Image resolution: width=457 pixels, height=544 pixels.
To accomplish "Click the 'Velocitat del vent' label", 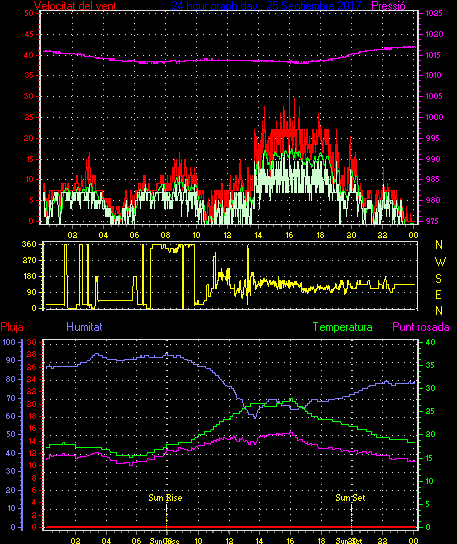I will (x=75, y=6).
